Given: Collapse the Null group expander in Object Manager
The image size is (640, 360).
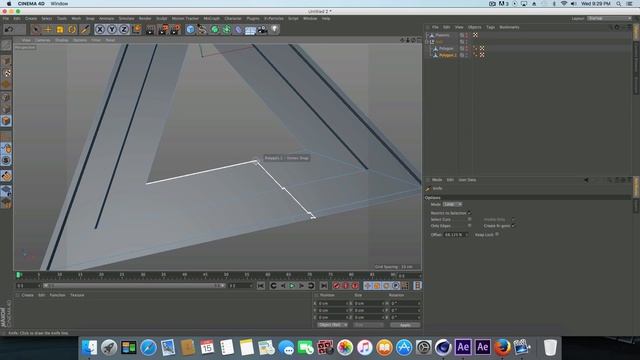Looking at the screenshot, I should pos(427,42).
